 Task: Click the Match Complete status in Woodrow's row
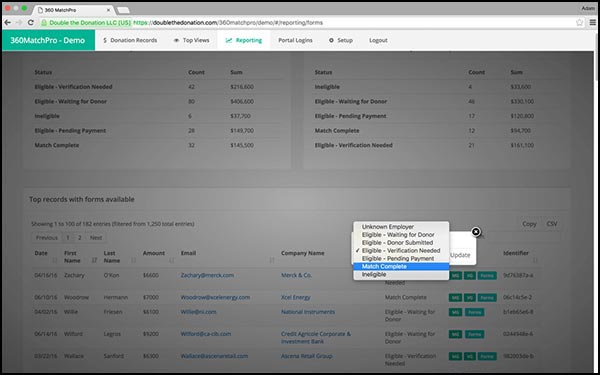[406, 297]
